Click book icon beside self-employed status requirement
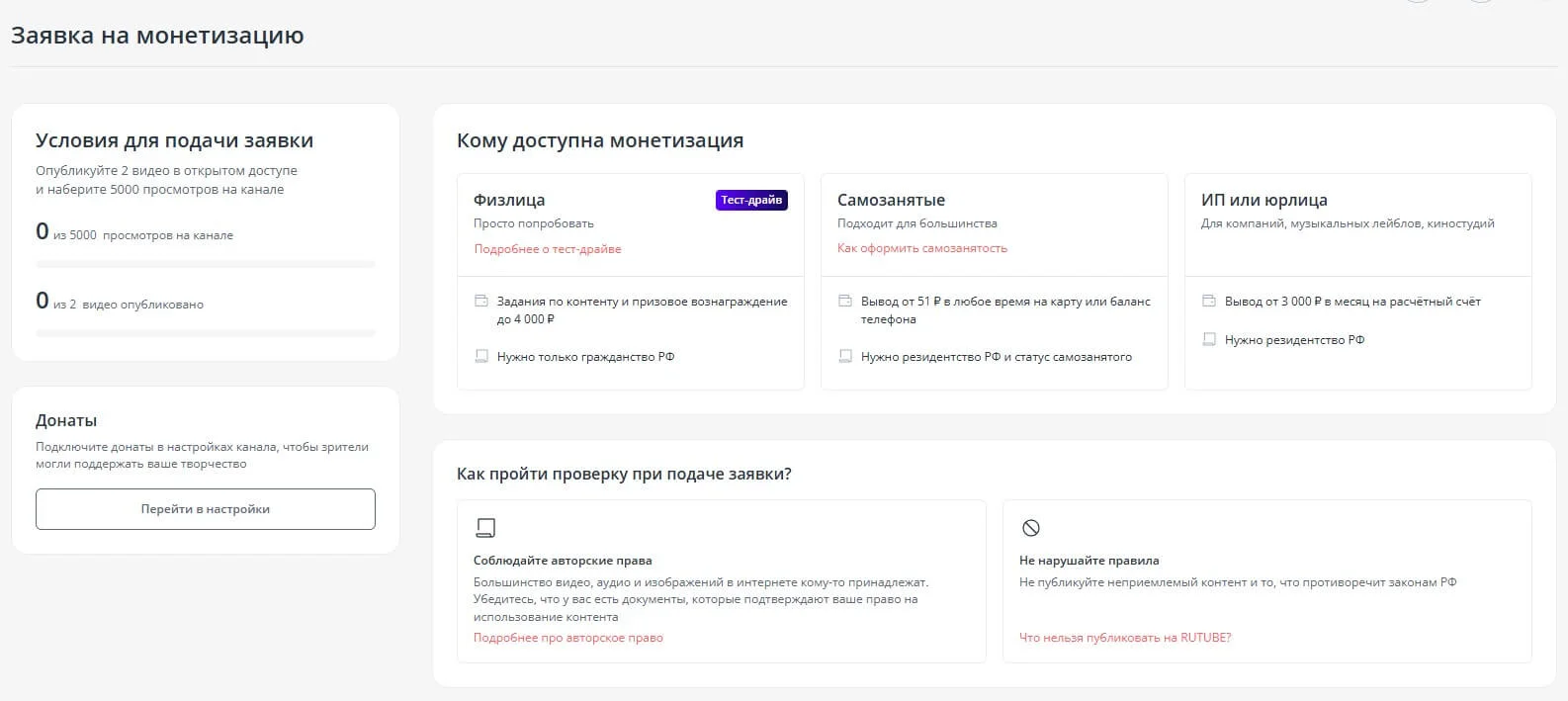Viewport: 1568px width, 701px height. pos(845,357)
